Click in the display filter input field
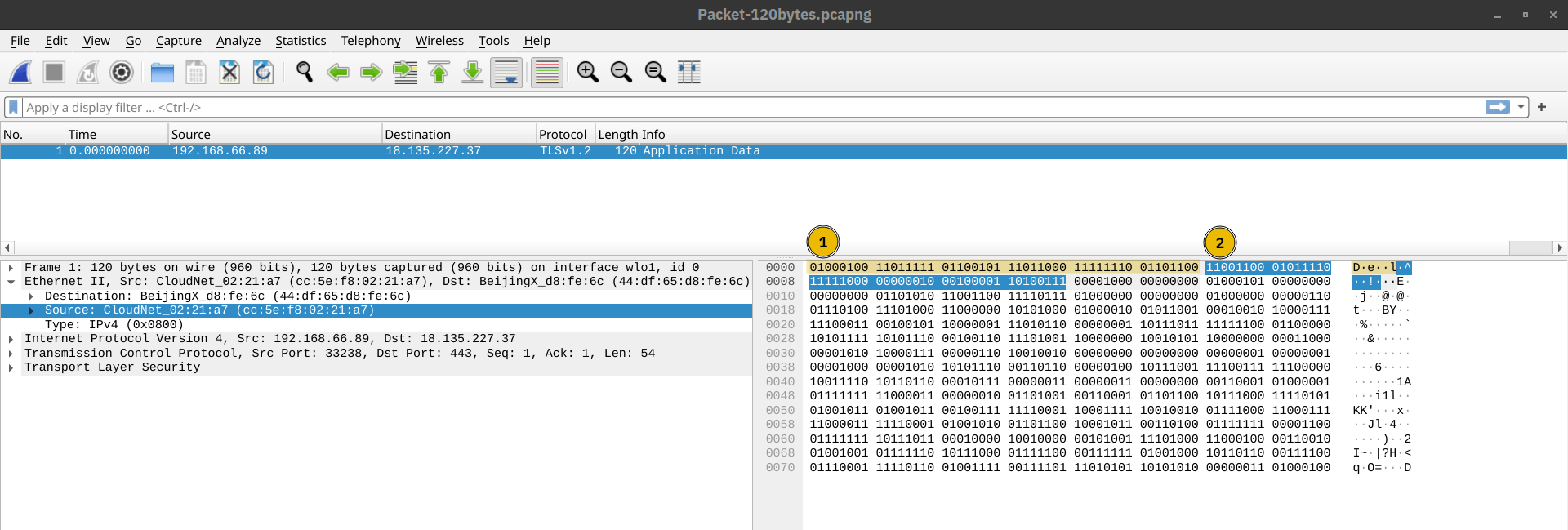 pos(735,107)
